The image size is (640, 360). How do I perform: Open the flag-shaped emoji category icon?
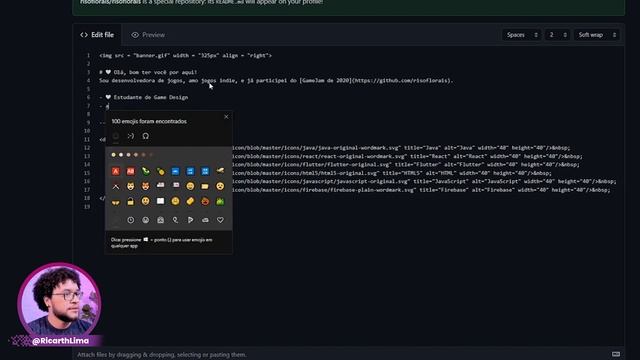190,220
